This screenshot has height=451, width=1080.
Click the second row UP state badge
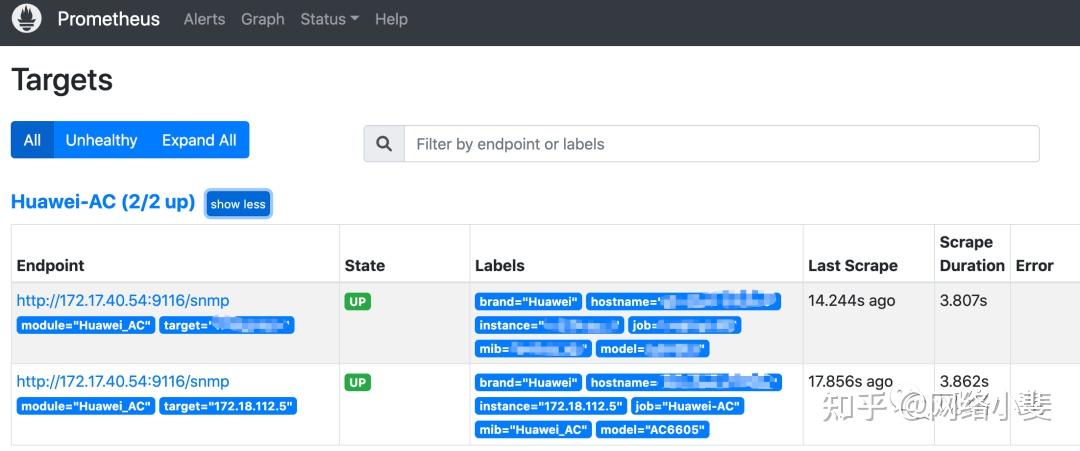(358, 382)
